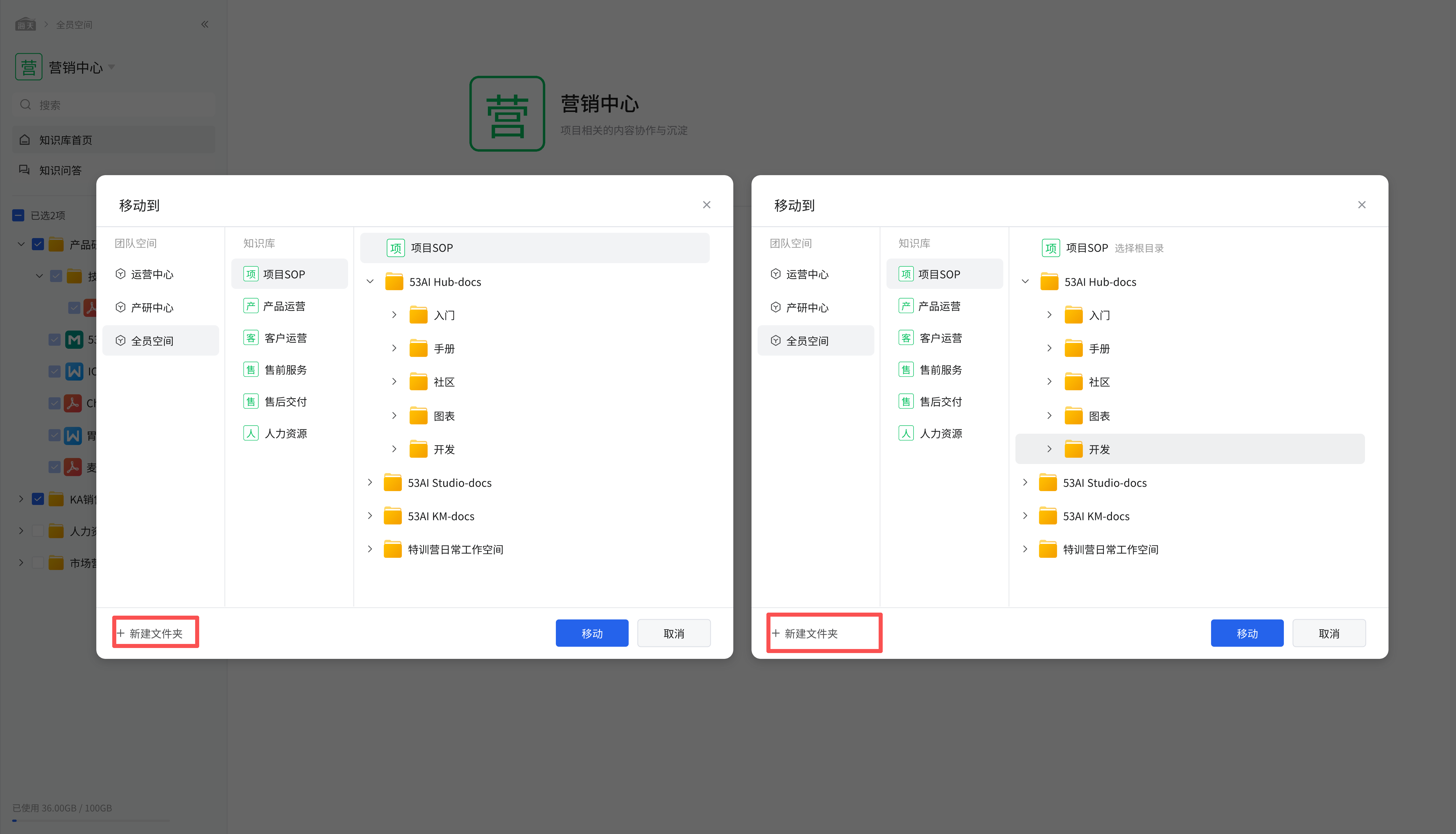Click the 搜索 search input field
This screenshot has width=1456, height=834.
point(115,105)
